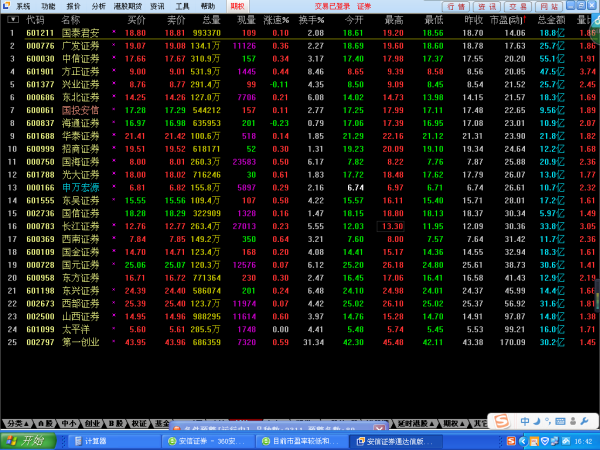
Task: Select the A股 bottom tab
Action: point(45,423)
